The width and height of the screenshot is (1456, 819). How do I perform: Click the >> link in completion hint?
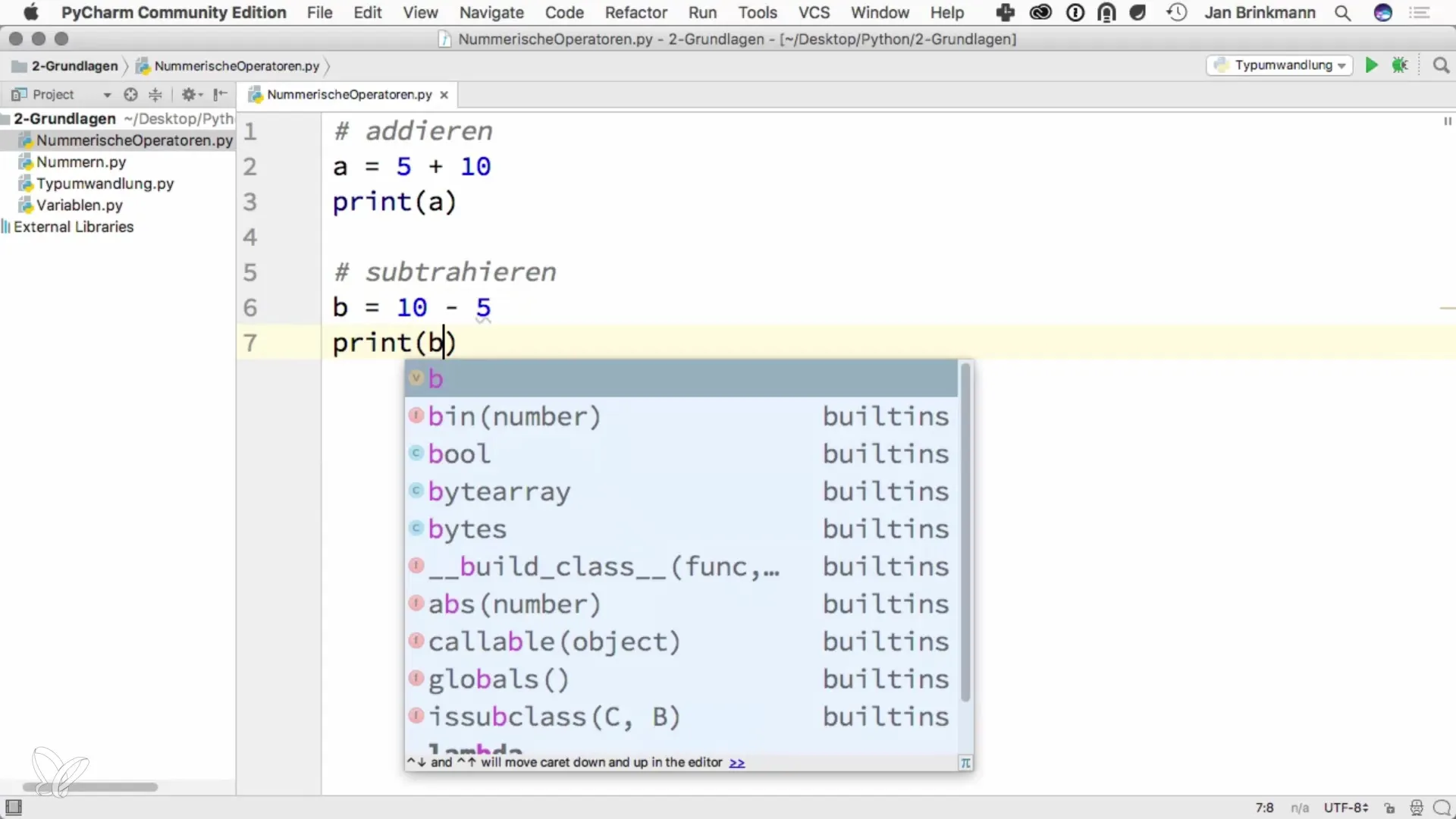pos(736,763)
